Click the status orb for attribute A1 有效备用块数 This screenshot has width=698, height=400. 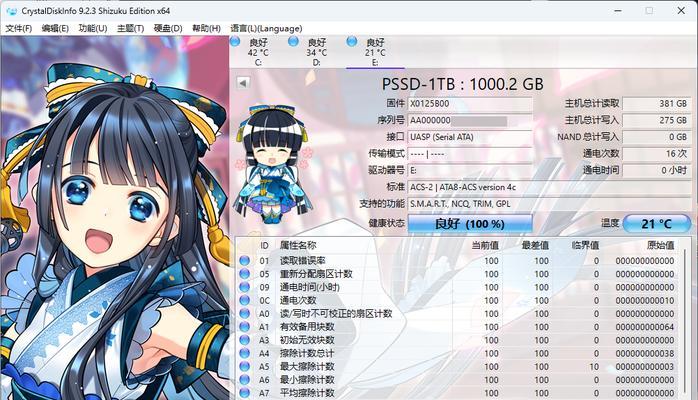coord(244,327)
